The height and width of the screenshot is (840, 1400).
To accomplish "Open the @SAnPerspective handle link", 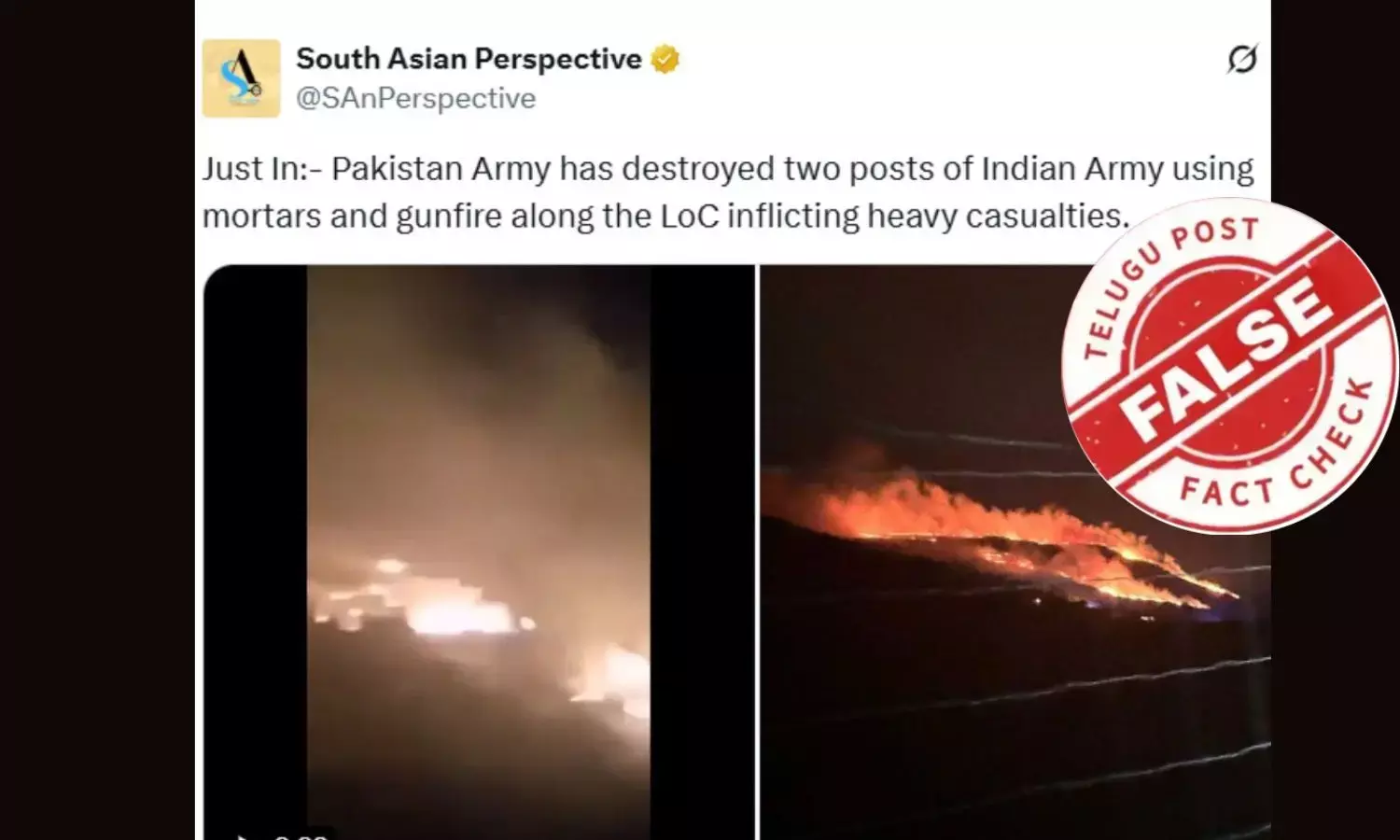I will (415, 98).
